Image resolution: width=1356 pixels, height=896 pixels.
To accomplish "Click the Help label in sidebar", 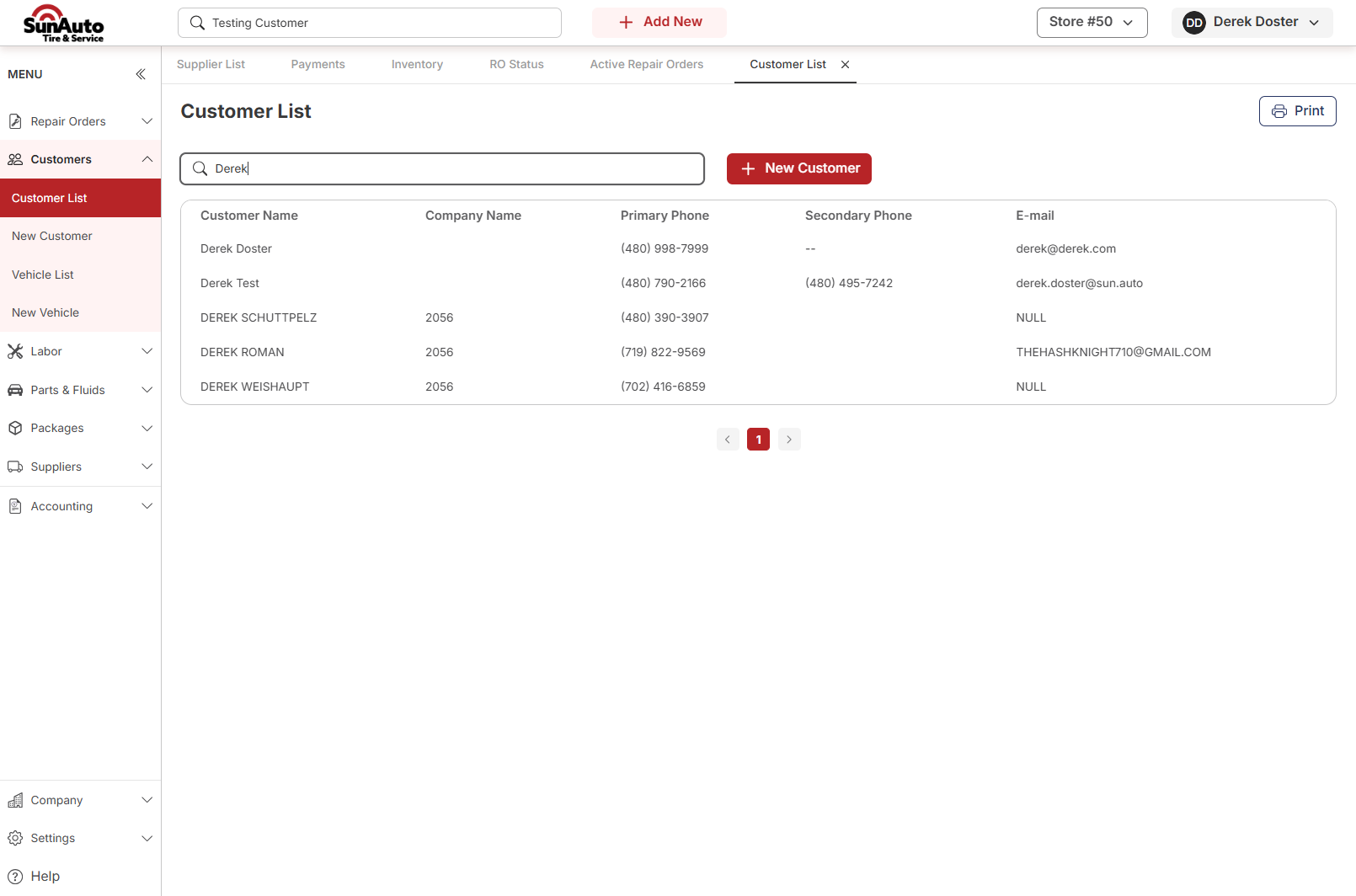I will pyautogui.click(x=45, y=877).
